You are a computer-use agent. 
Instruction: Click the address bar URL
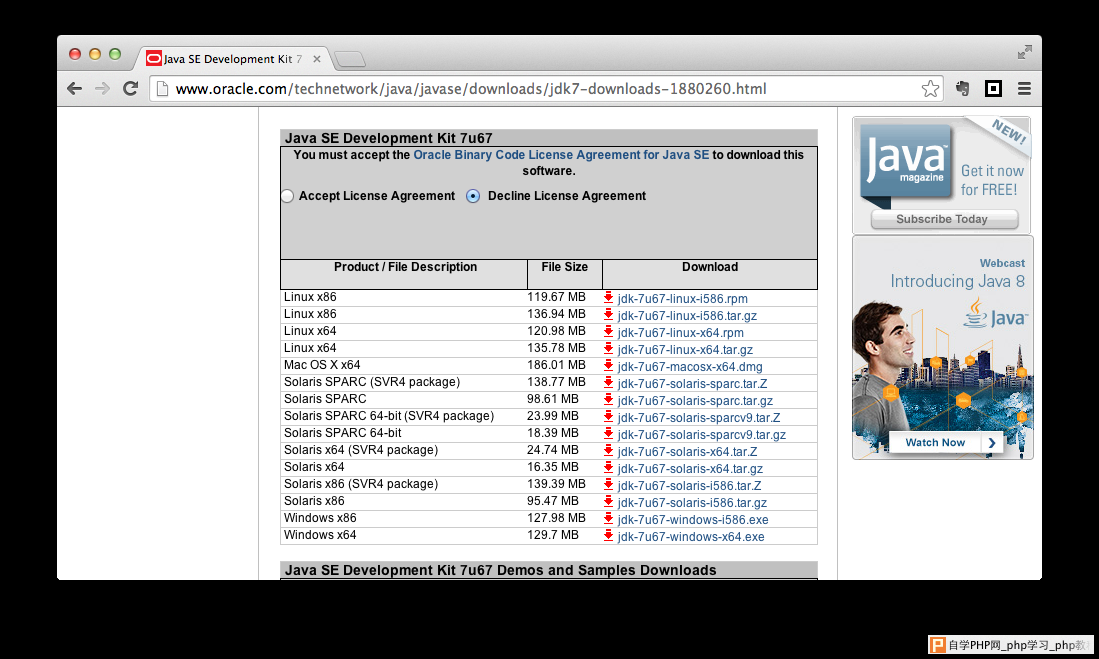coord(471,89)
